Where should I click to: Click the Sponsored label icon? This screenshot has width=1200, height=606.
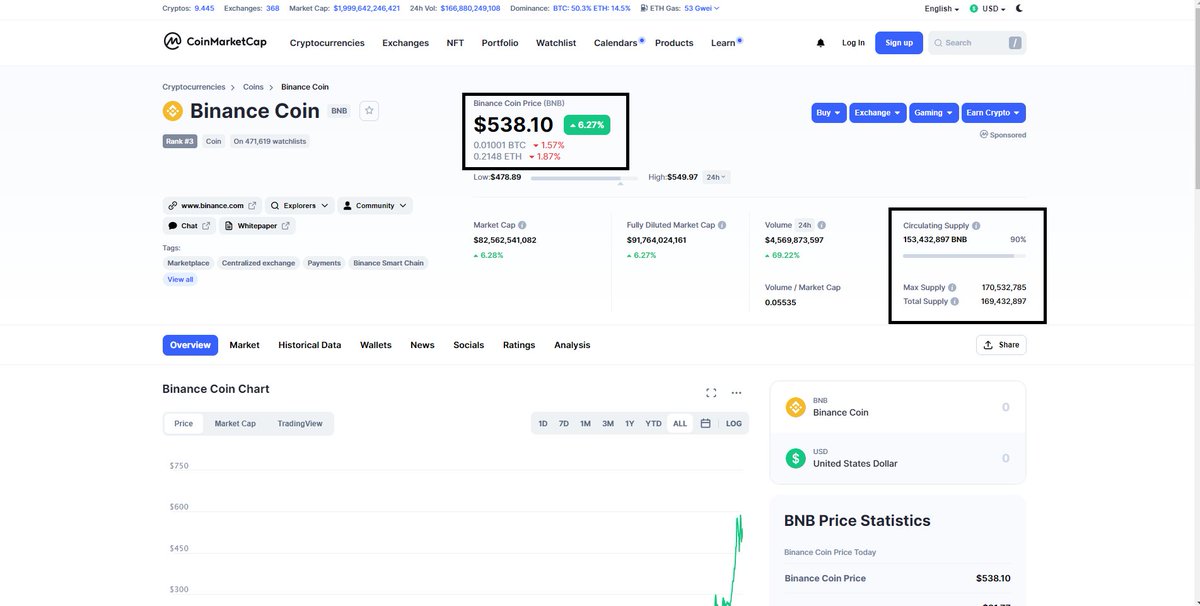coord(984,134)
